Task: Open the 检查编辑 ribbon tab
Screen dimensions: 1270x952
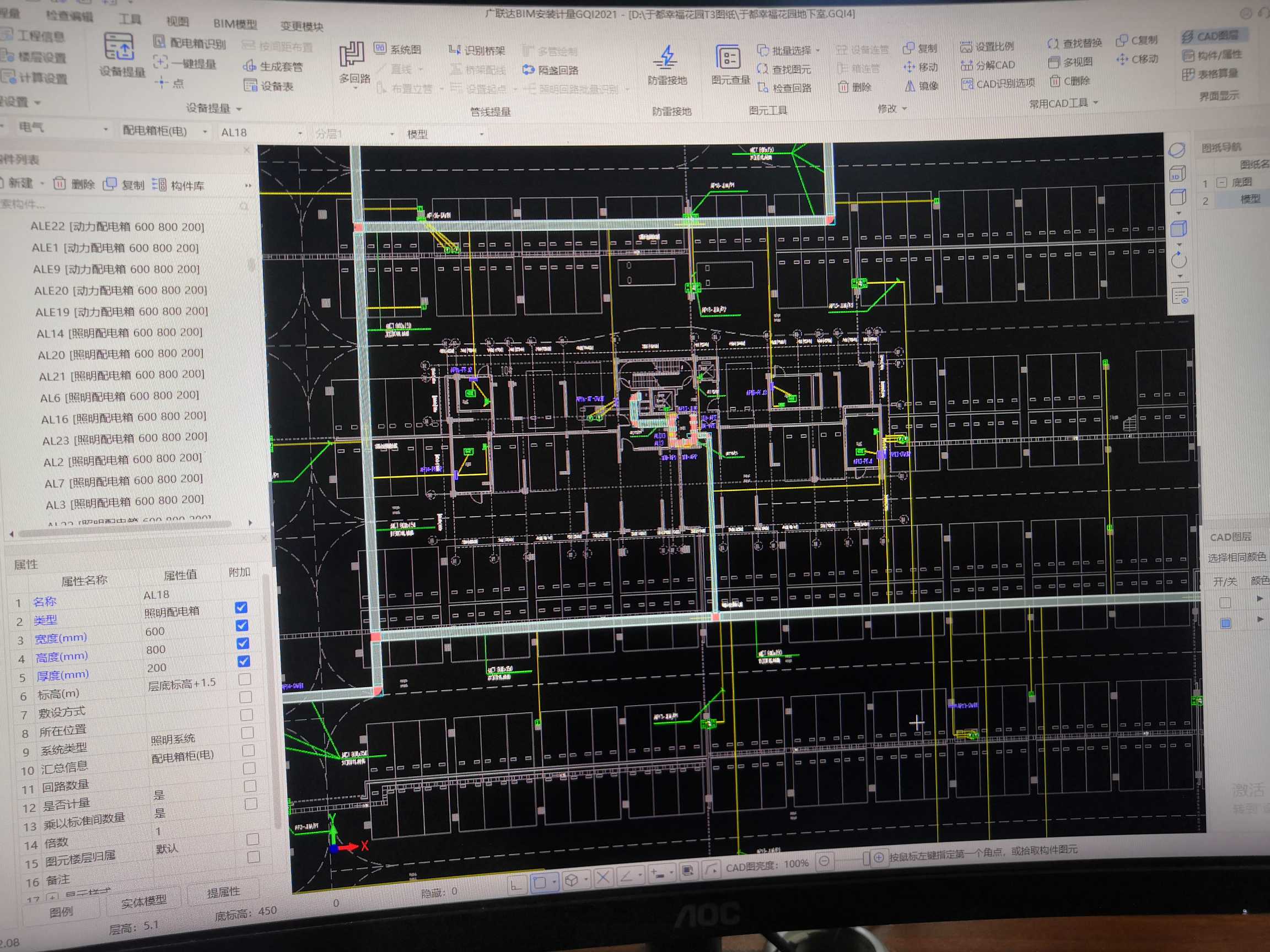Action: pos(69,15)
